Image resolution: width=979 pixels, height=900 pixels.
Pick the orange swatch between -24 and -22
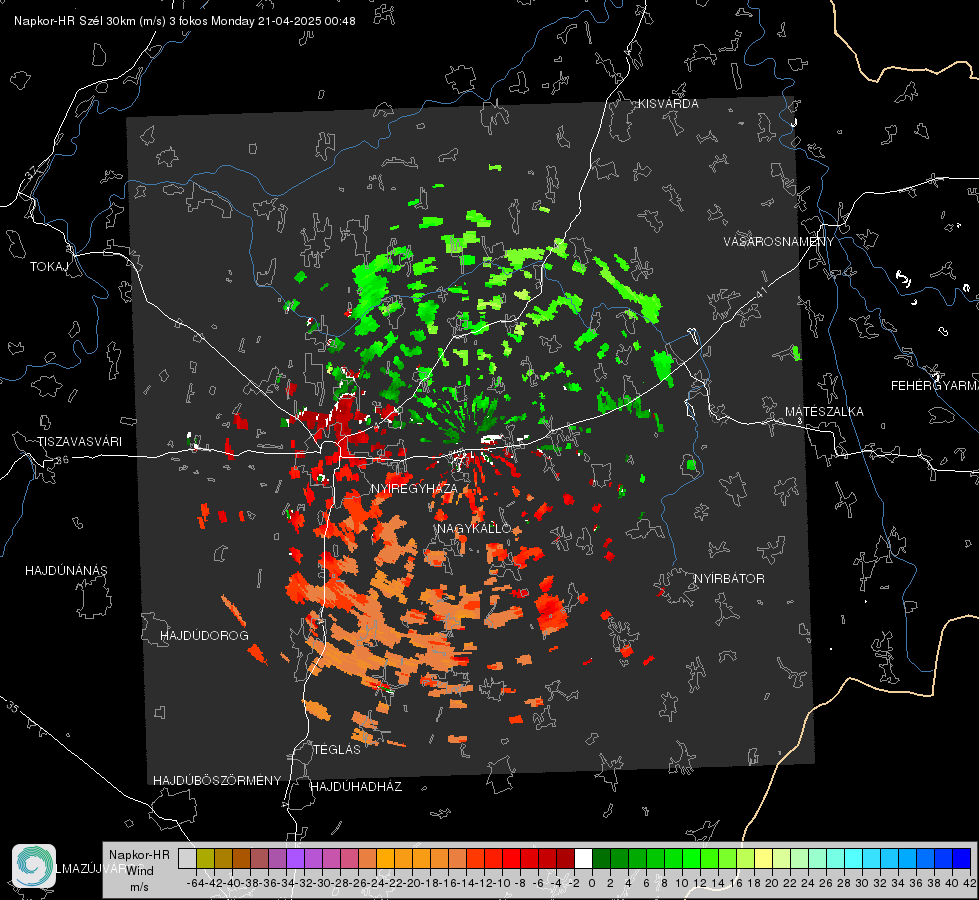(x=385, y=858)
